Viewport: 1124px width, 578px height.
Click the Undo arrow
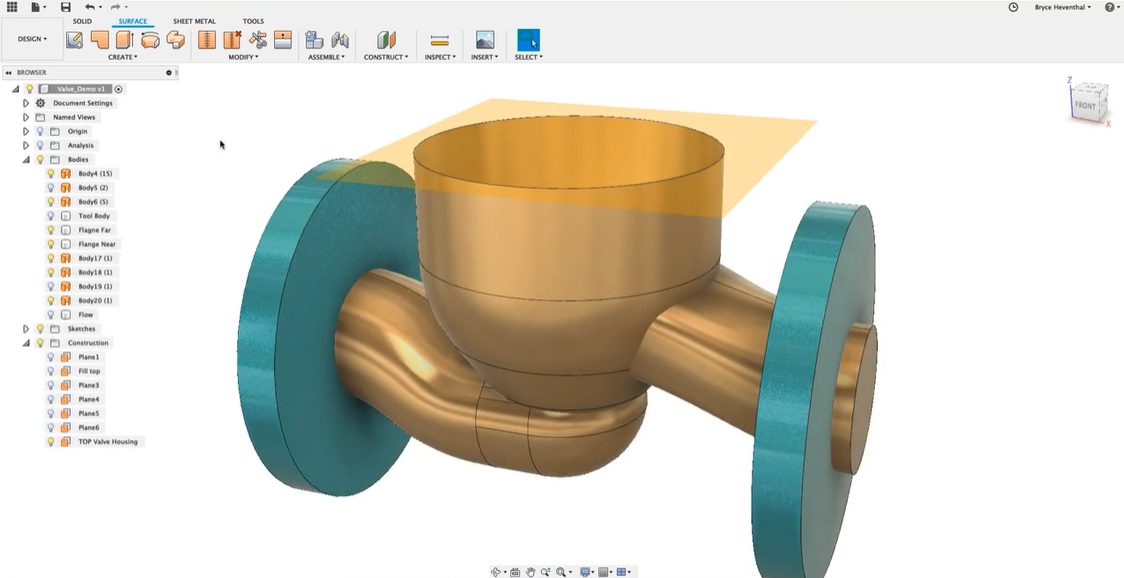click(90, 7)
